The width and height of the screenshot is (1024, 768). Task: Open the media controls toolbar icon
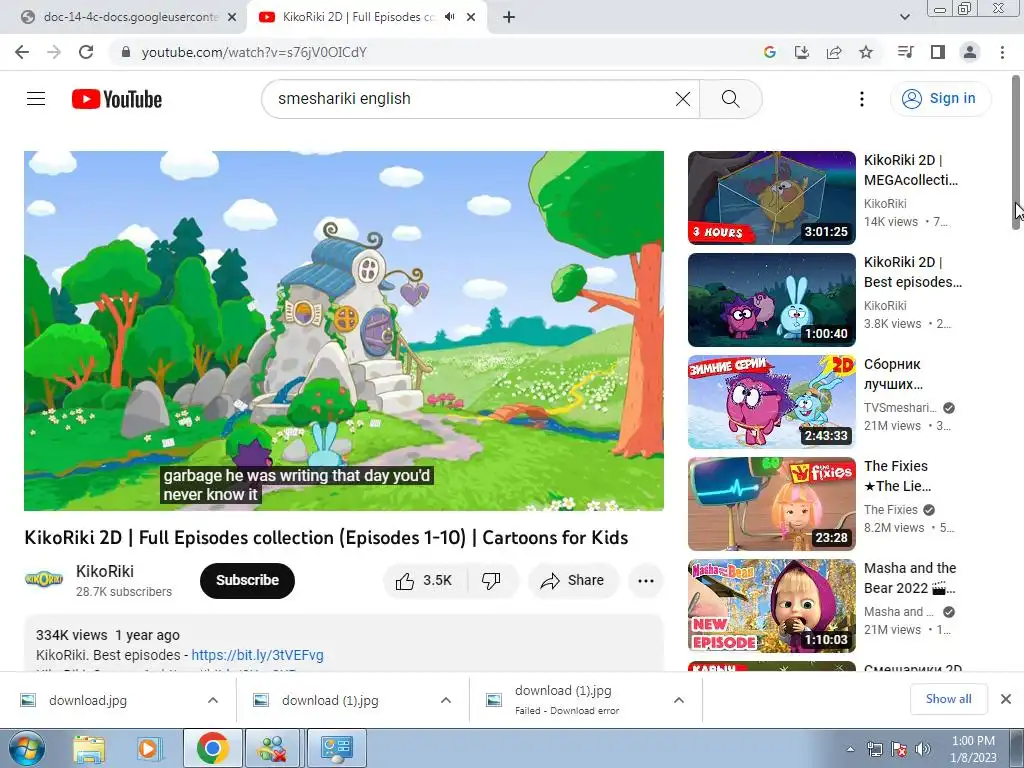coord(905,52)
